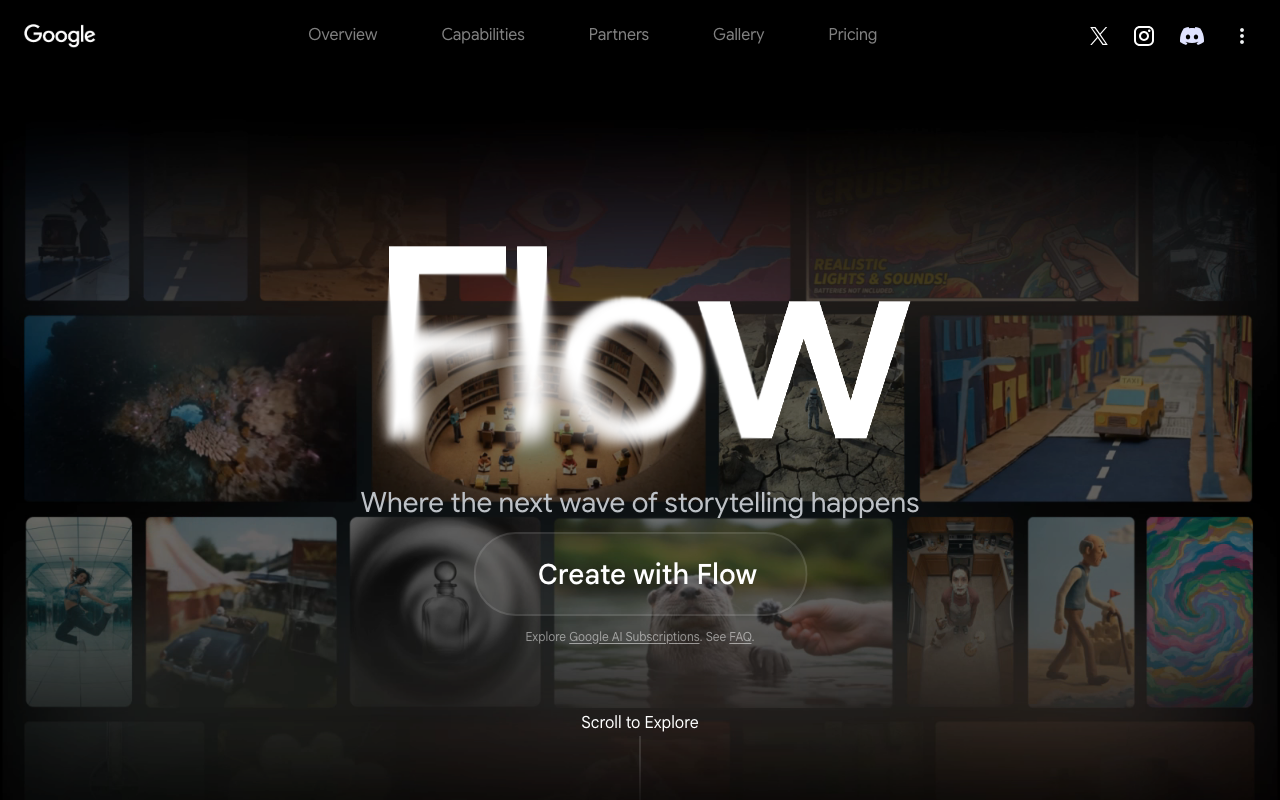The width and height of the screenshot is (1280, 800).
Task: Select the vintage car at circus thumbnail
Action: [x=241, y=612]
